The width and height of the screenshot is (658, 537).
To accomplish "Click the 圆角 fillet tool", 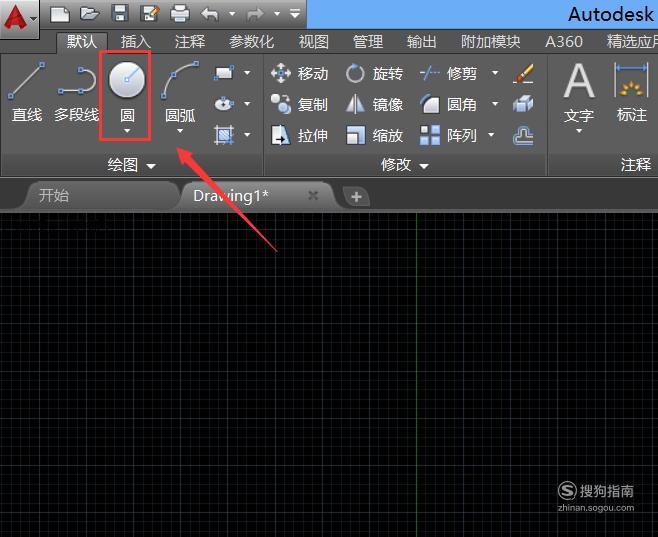I will click(x=449, y=104).
